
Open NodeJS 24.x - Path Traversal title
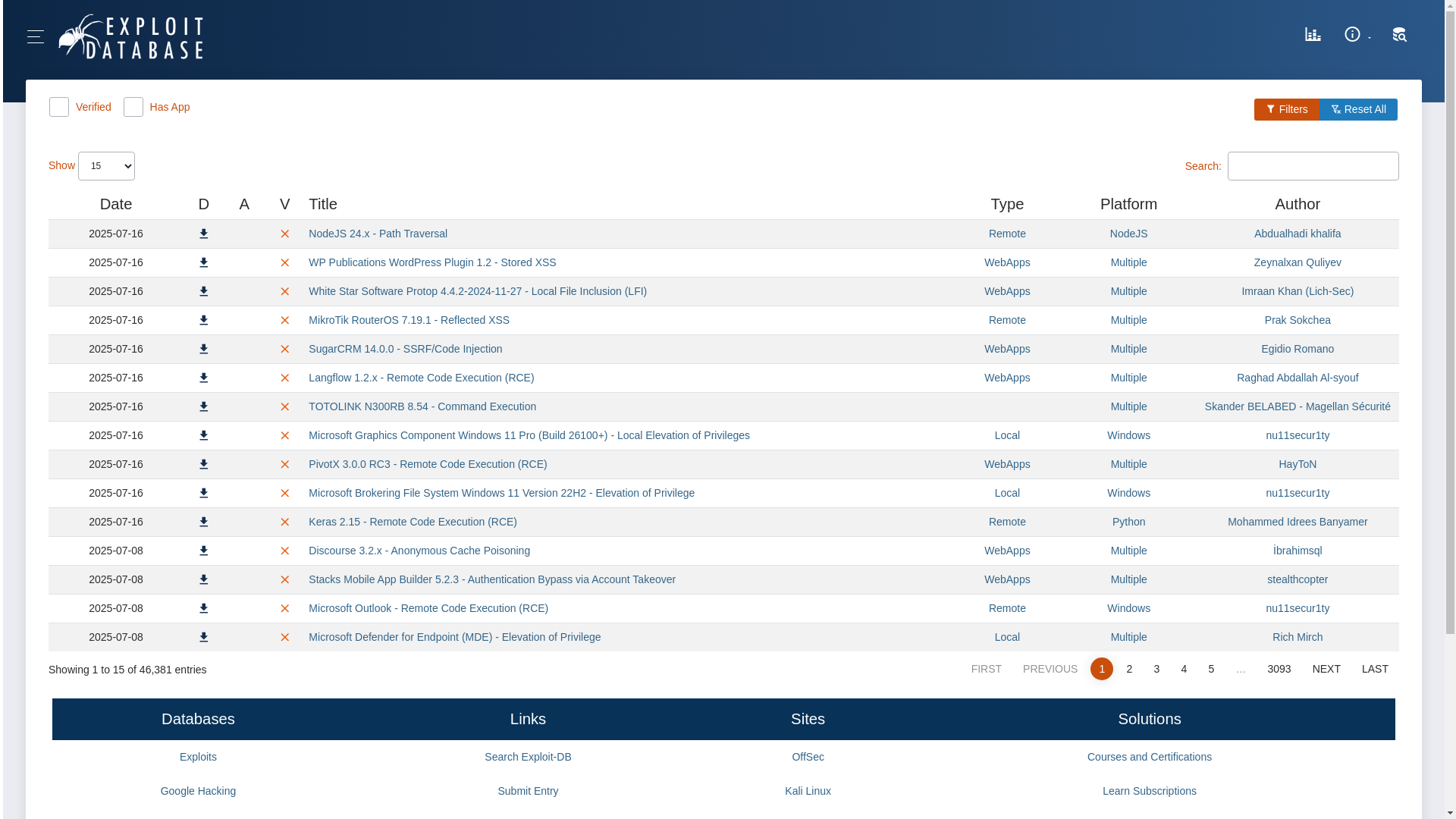click(378, 234)
